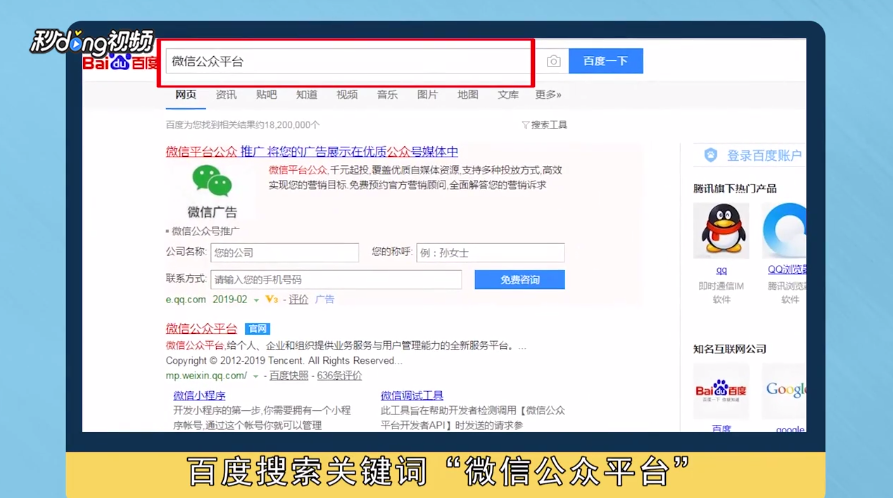Select the 网页 tab
The height and width of the screenshot is (498, 893).
pyautogui.click(x=186, y=95)
